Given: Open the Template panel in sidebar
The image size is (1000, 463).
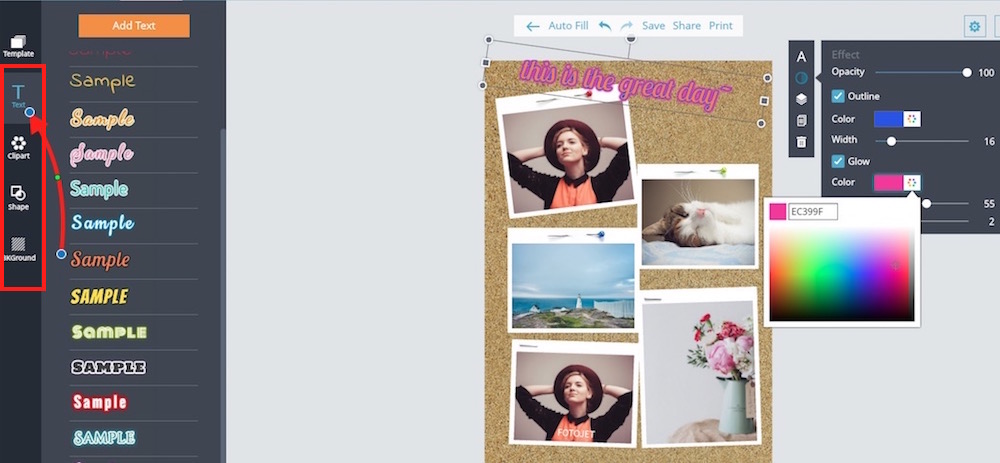Looking at the screenshot, I should point(18,46).
